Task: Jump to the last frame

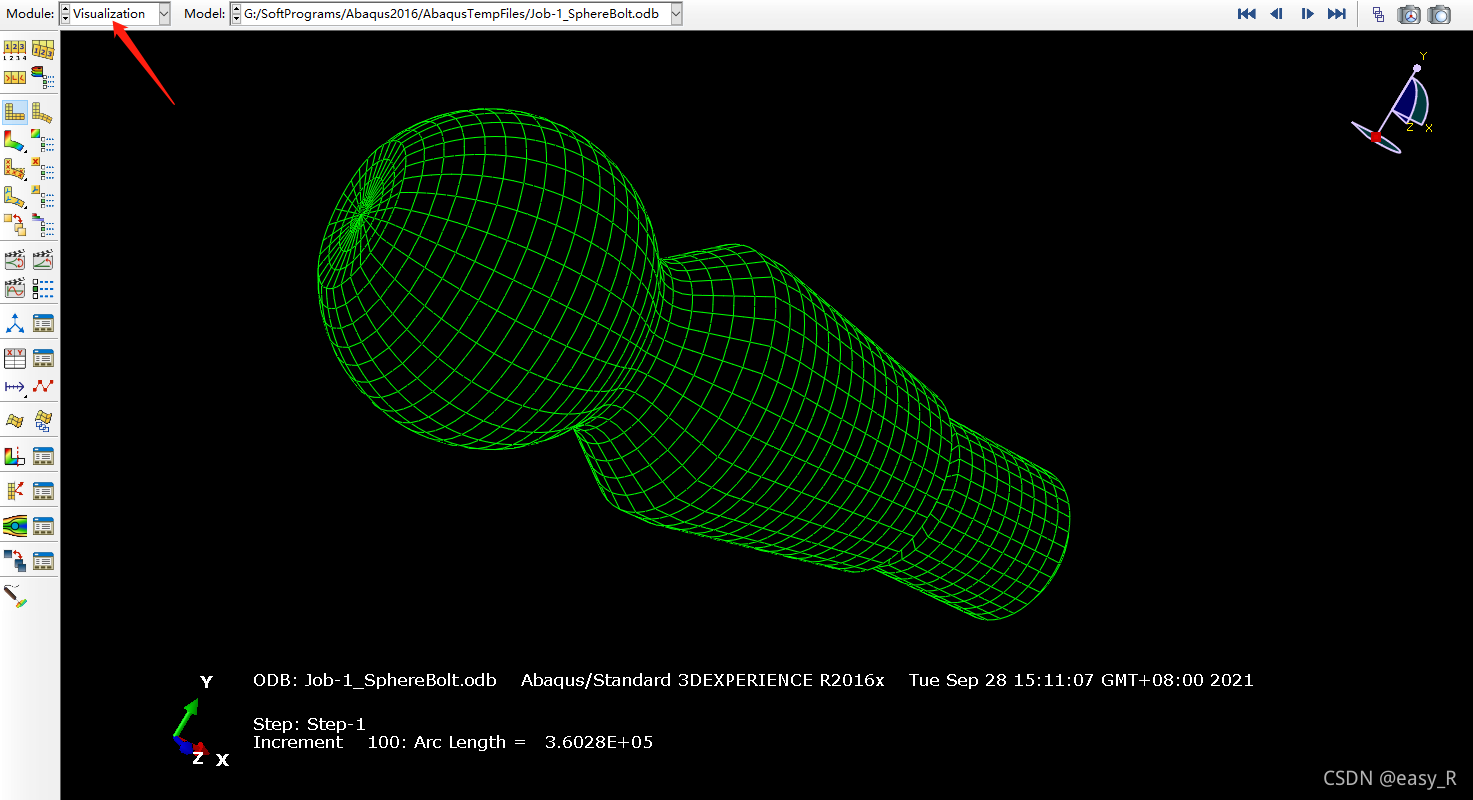Action: 1336,14
